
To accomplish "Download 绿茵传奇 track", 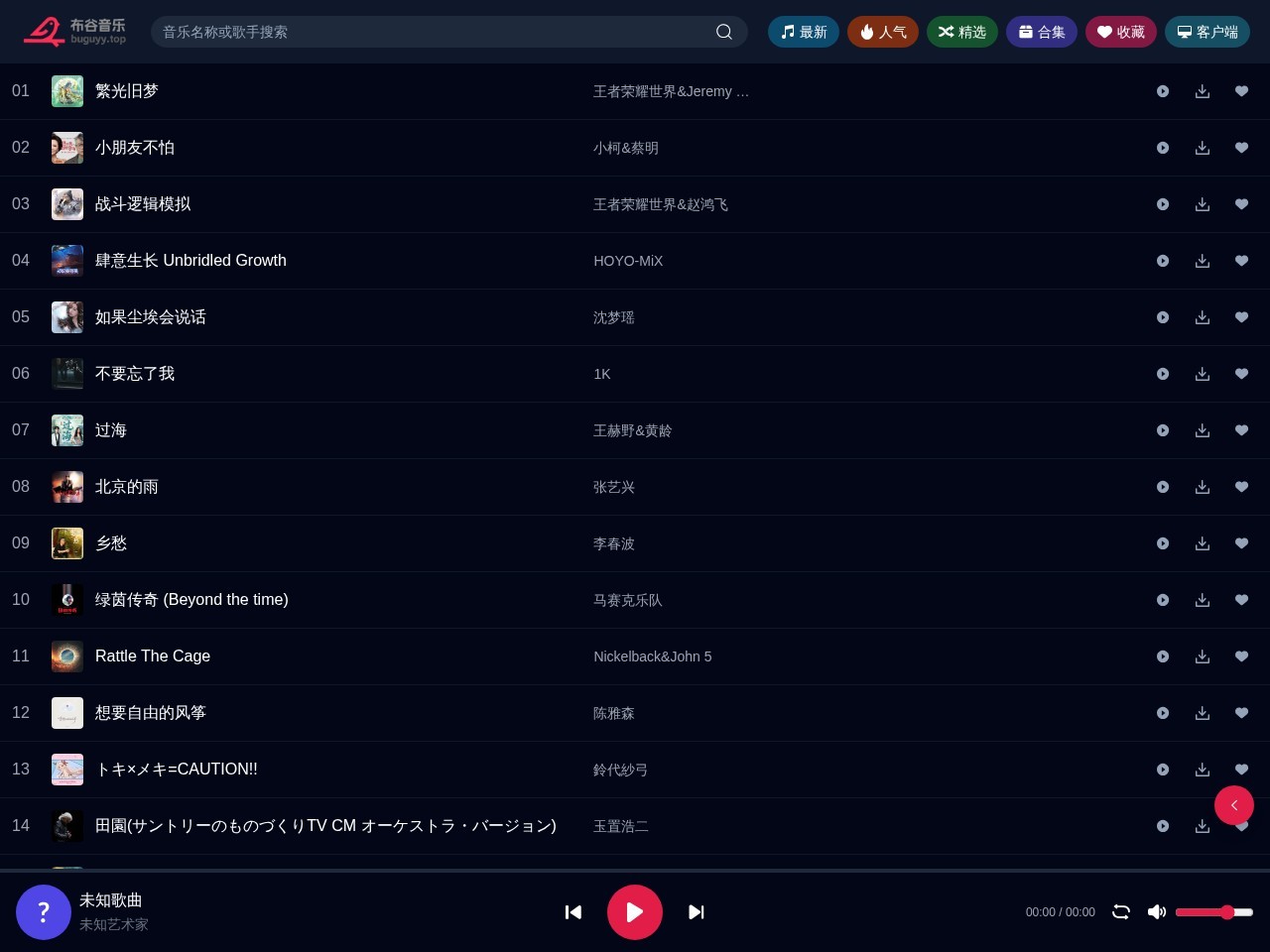I will click(x=1203, y=600).
